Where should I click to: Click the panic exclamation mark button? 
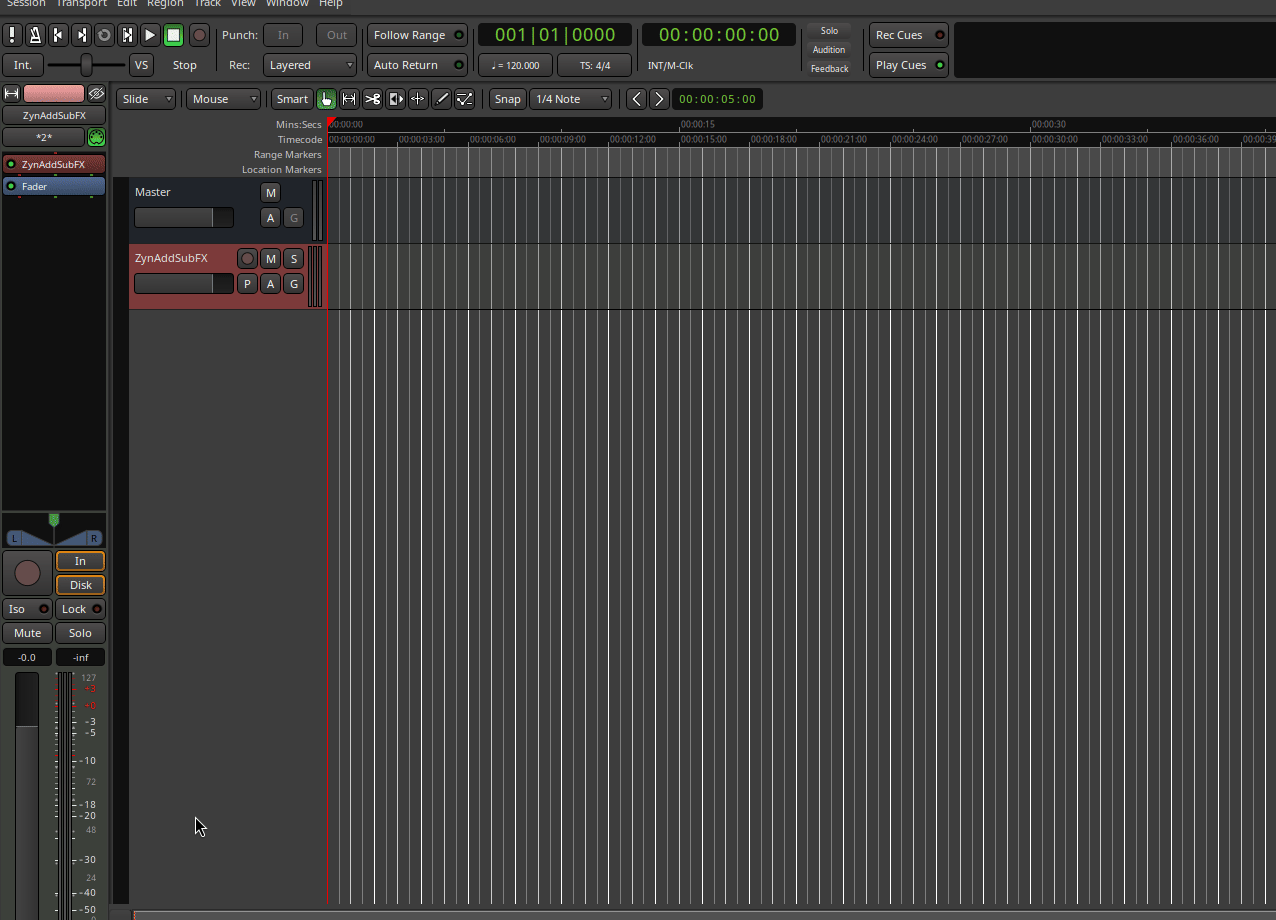coord(12,35)
